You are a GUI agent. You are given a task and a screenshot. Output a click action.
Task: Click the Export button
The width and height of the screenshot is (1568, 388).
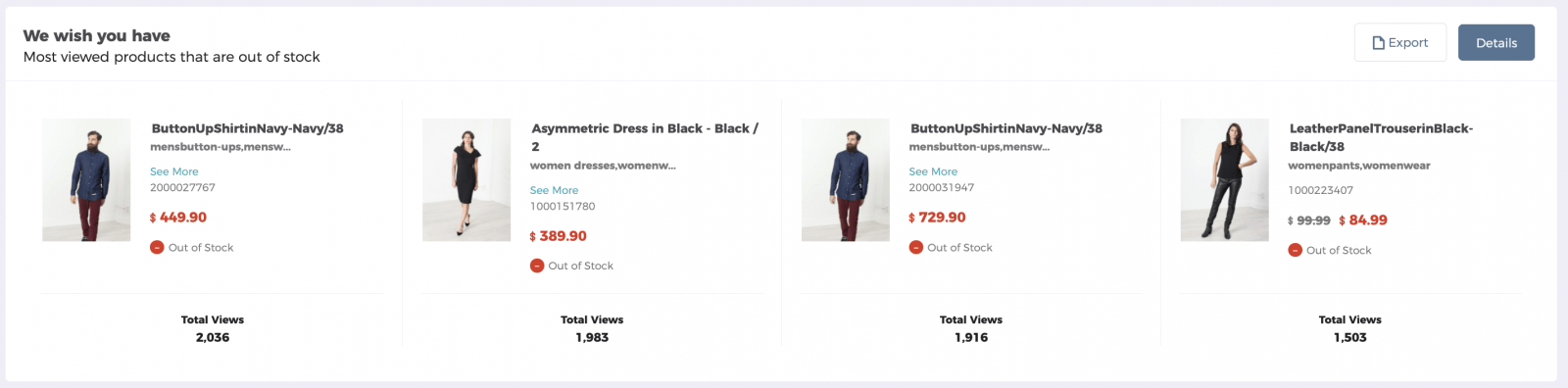click(1400, 43)
